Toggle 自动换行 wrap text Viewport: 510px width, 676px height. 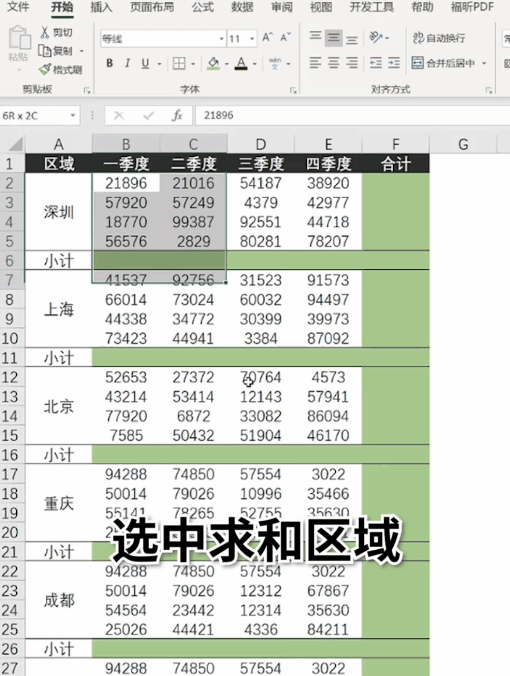pos(439,38)
